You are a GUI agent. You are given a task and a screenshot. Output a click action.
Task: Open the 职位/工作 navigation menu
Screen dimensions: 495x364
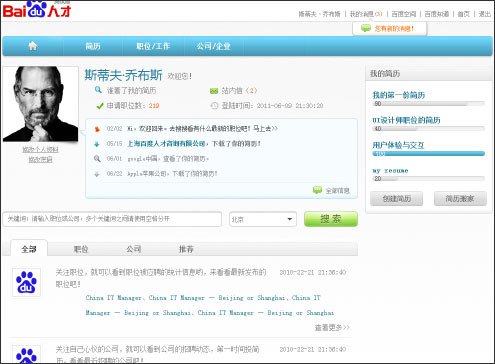click(153, 46)
